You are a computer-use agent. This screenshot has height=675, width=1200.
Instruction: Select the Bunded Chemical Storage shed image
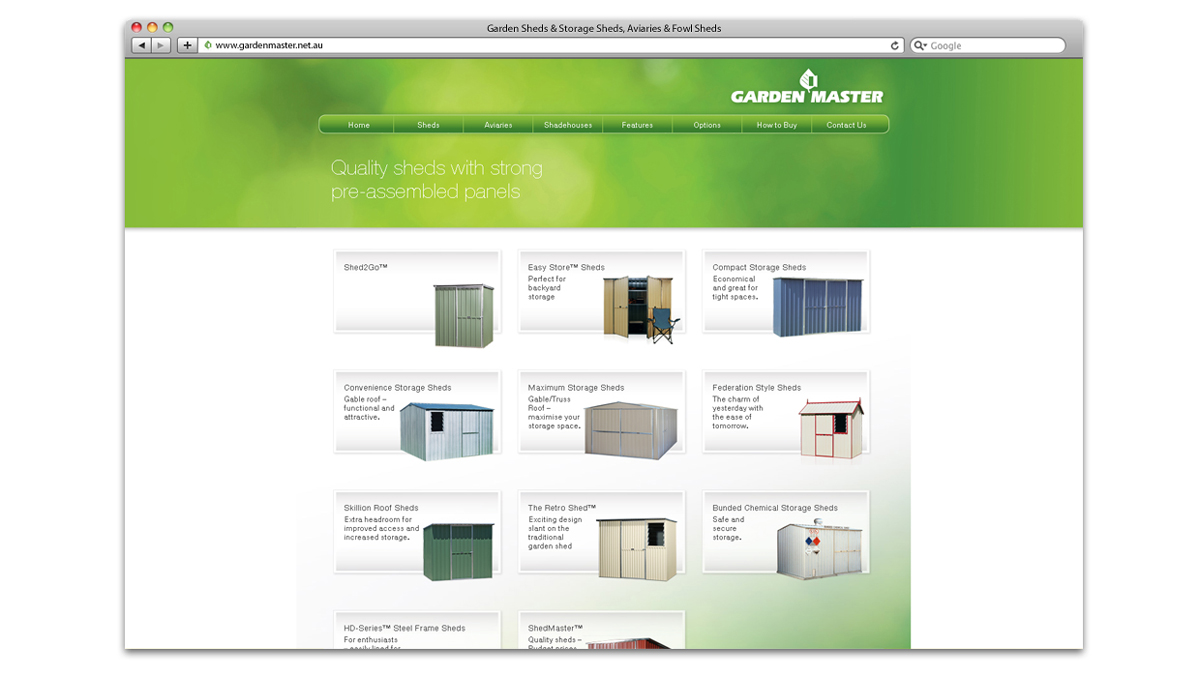820,548
